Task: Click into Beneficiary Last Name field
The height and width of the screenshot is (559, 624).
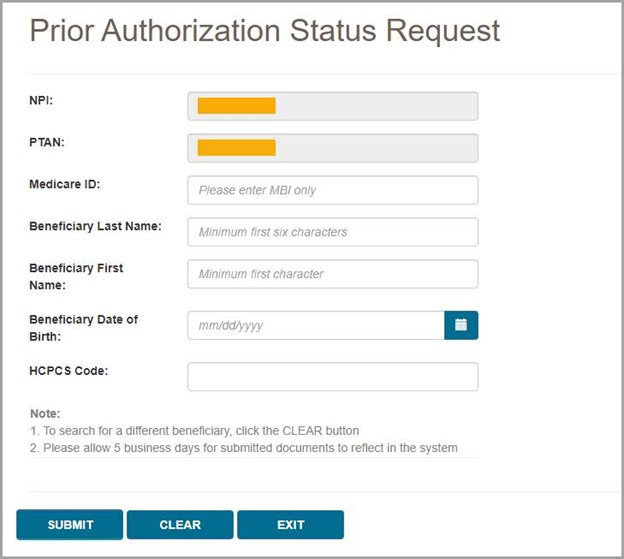Action: click(x=332, y=232)
